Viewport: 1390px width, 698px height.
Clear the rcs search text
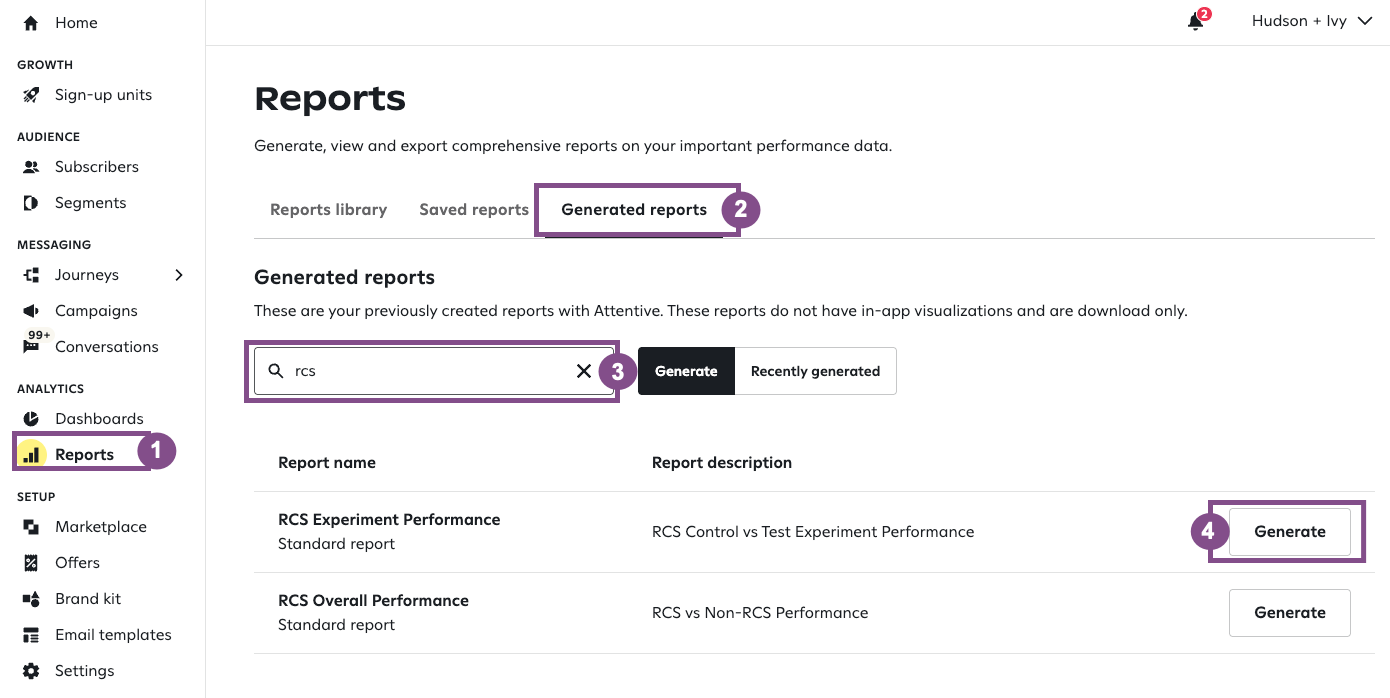click(584, 370)
